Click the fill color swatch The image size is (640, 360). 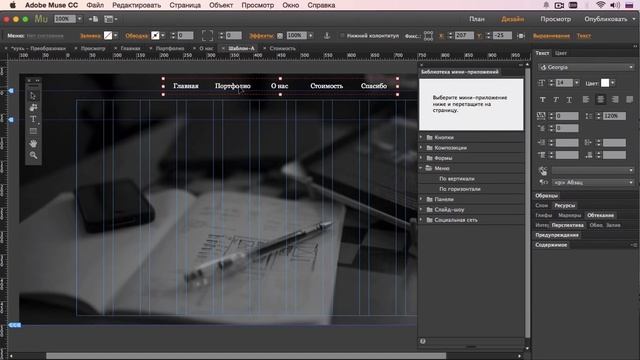(x=108, y=36)
